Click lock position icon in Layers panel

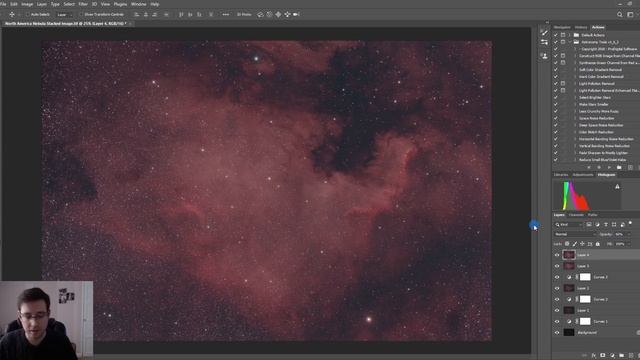(x=582, y=244)
